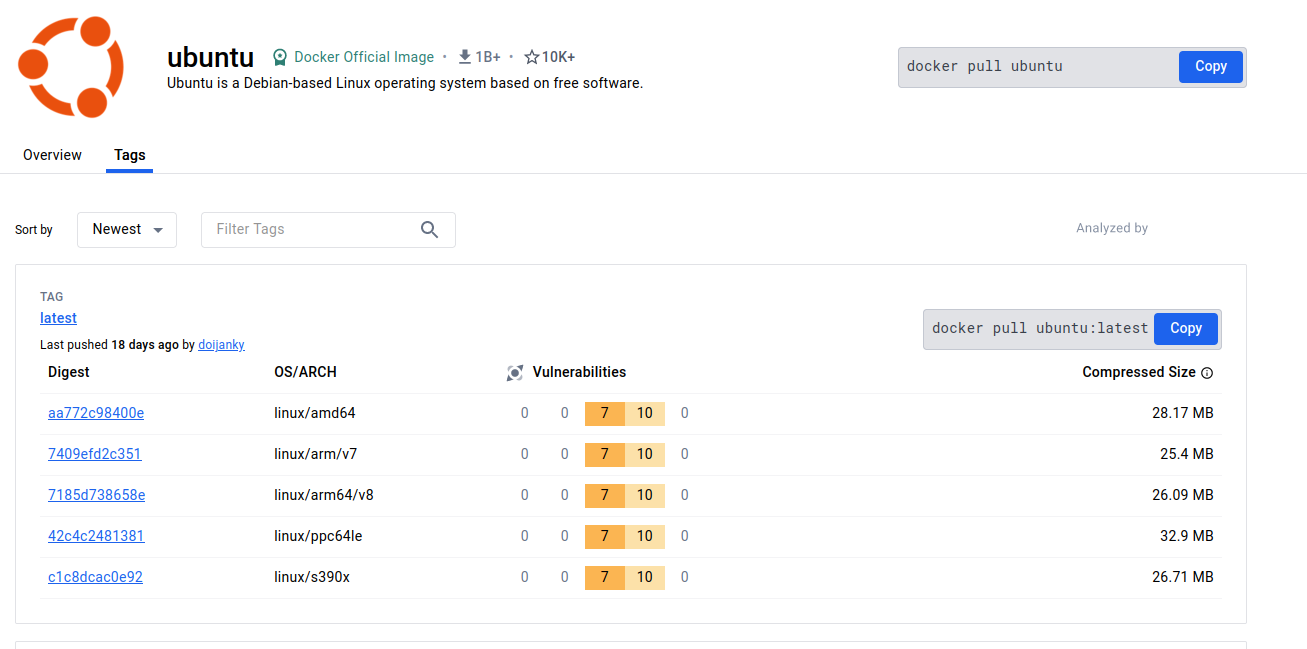Image resolution: width=1307 pixels, height=649 pixels.
Task: Open the latest tag link
Action: (x=58, y=318)
